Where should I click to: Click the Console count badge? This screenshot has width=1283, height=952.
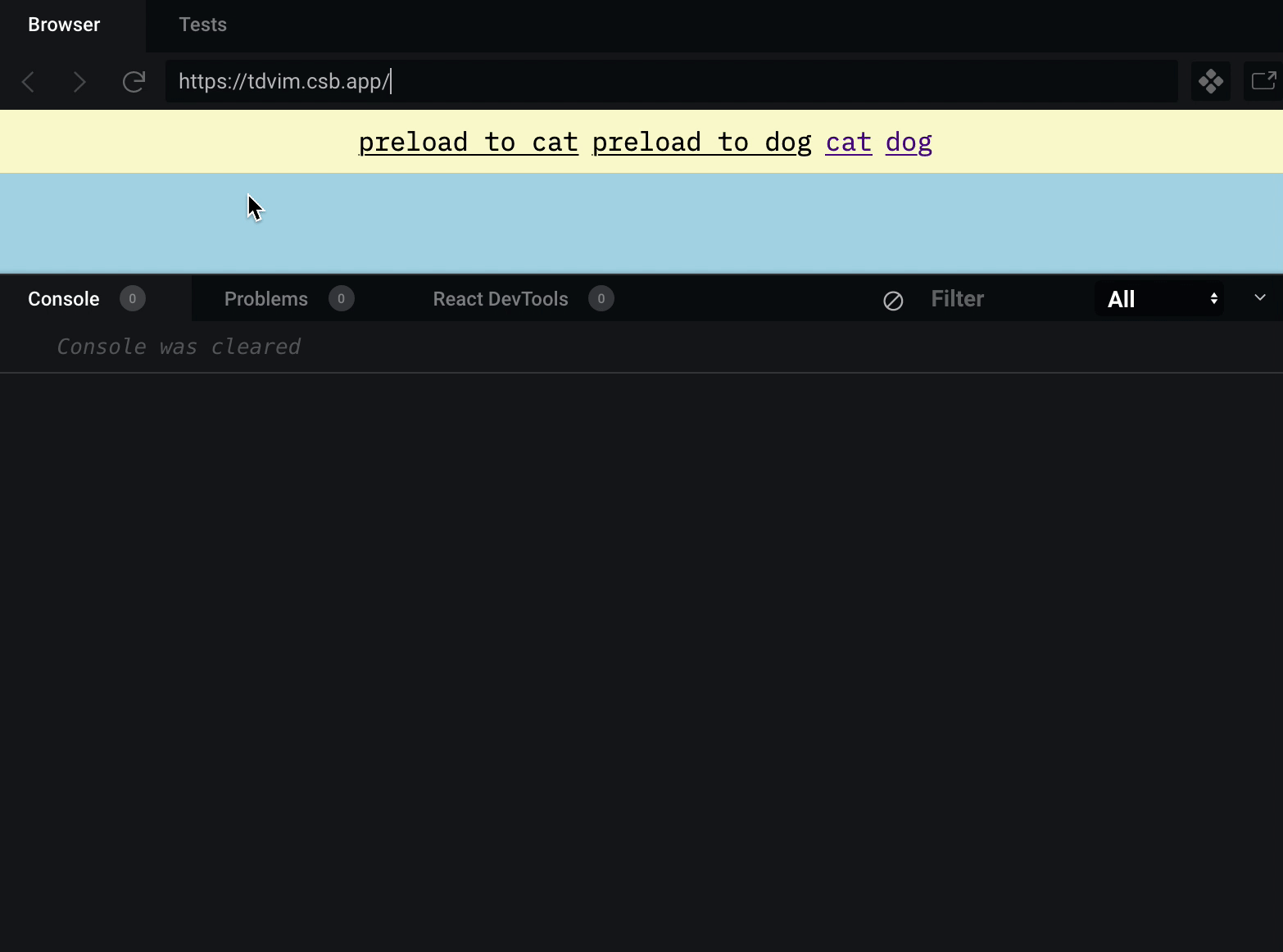point(133,298)
